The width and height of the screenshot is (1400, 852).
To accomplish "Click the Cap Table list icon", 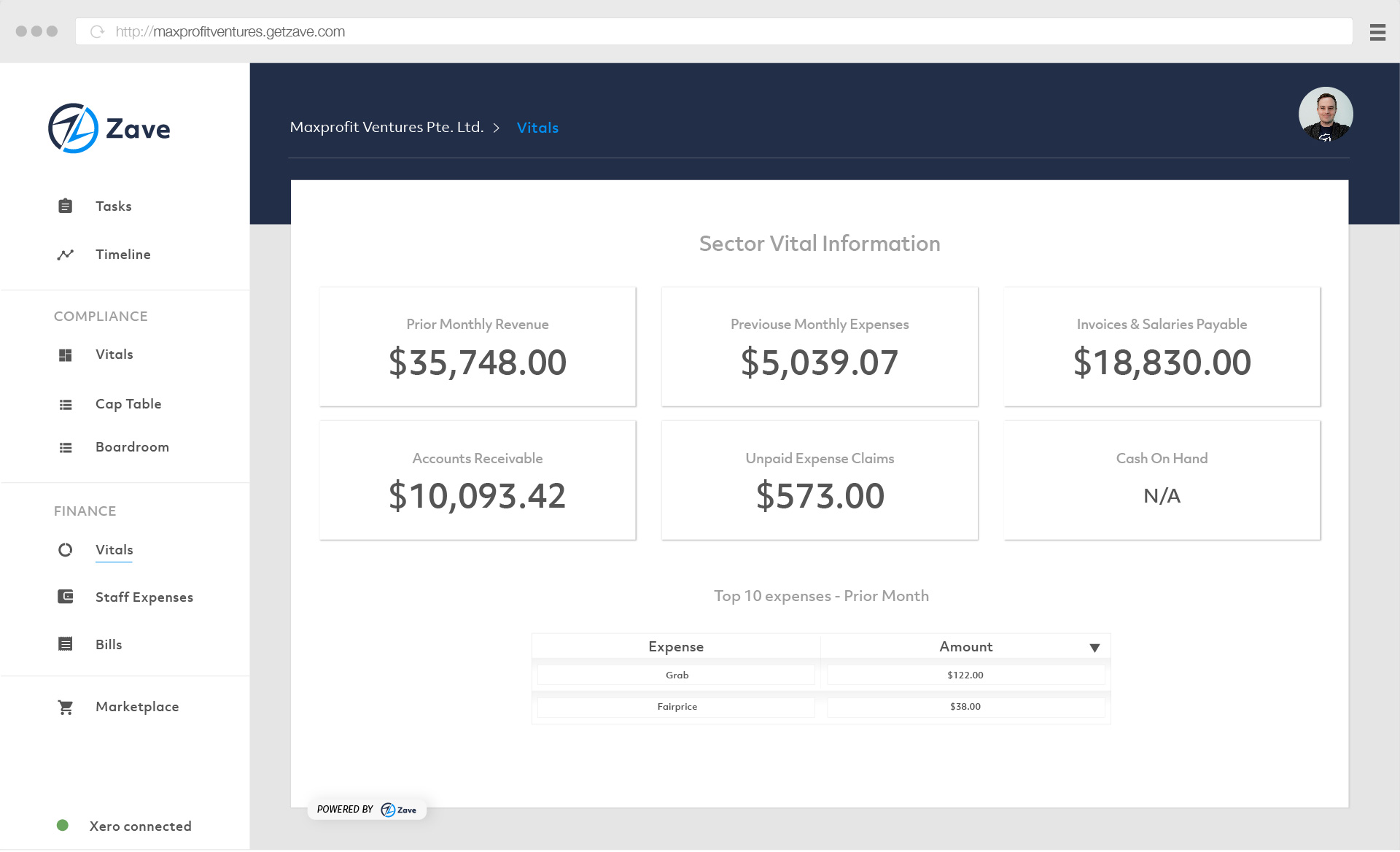I will [65, 405].
